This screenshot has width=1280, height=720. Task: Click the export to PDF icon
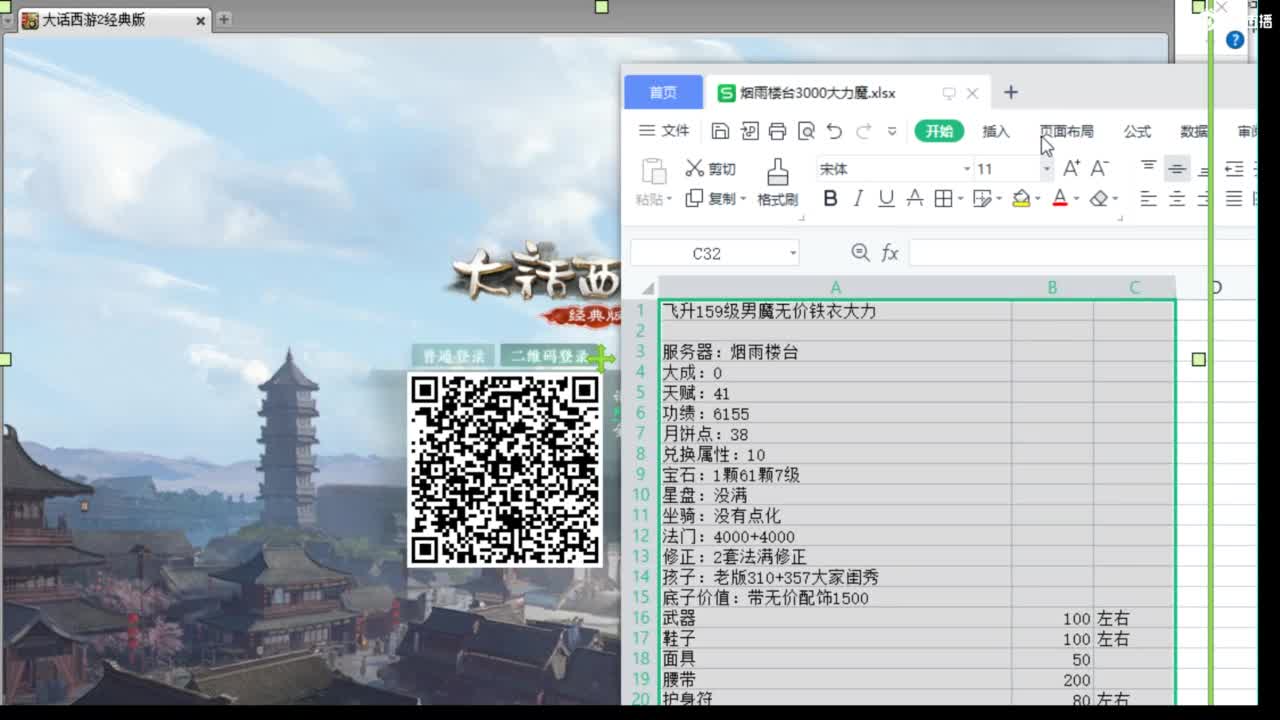pos(749,131)
